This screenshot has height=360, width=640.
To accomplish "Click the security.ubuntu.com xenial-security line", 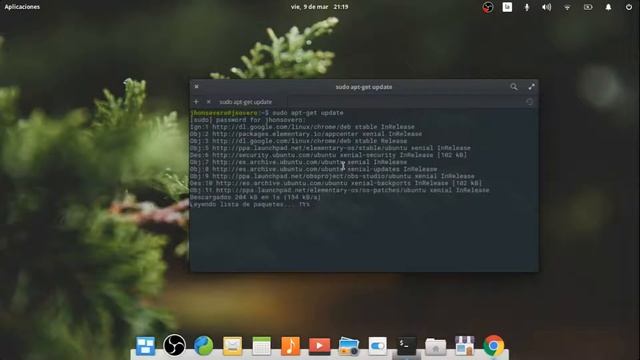I will (328, 155).
